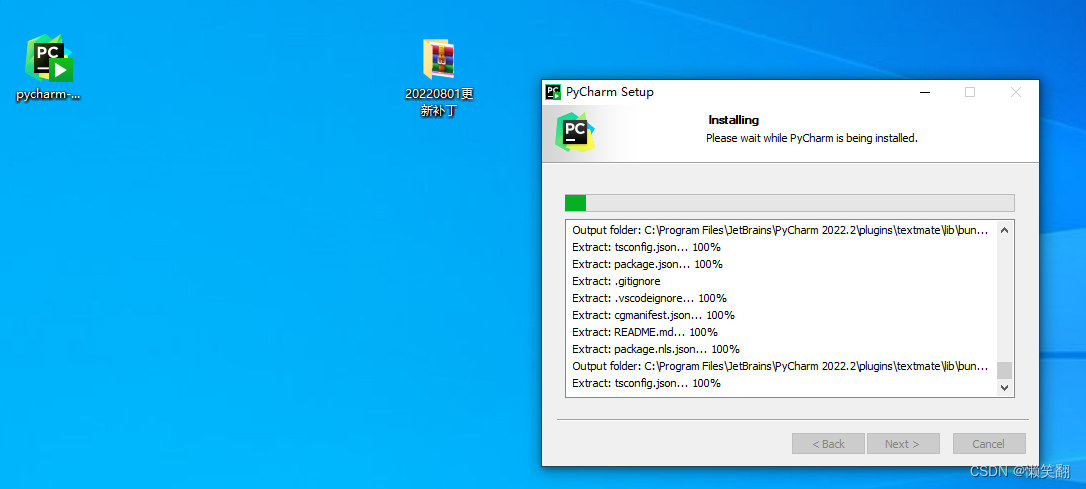Click the 'PyCharm Setup' window title
Viewport: 1086px width, 489px height.
click(x=609, y=92)
